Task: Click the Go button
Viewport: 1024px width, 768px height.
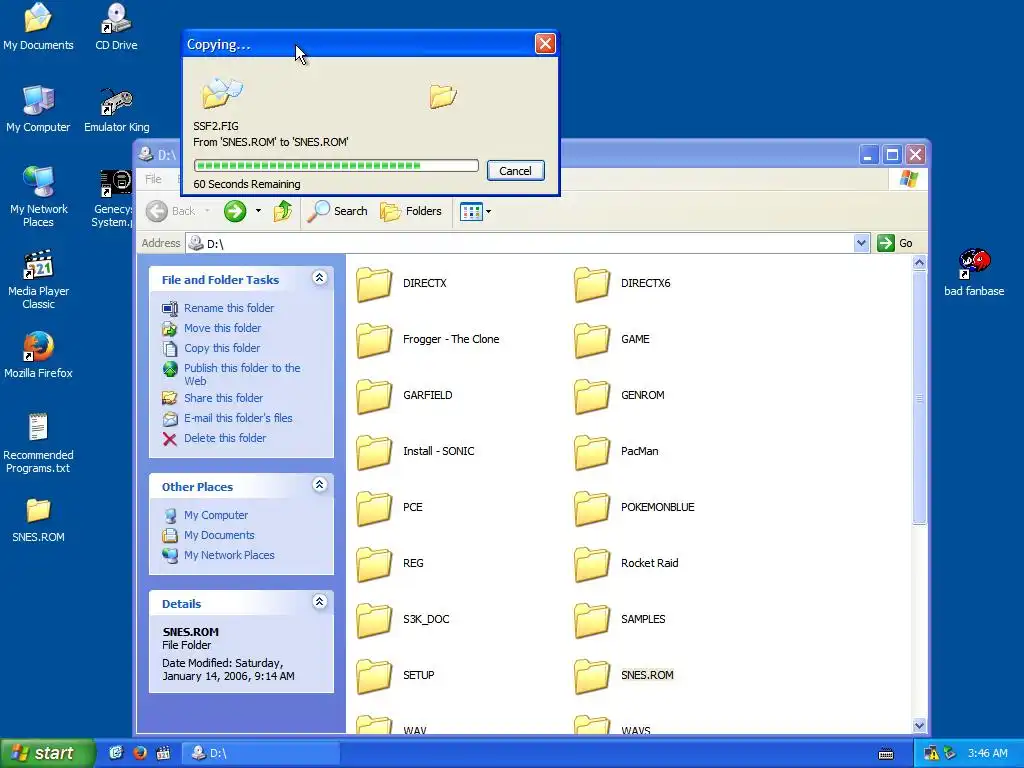Action: [x=895, y=243]
